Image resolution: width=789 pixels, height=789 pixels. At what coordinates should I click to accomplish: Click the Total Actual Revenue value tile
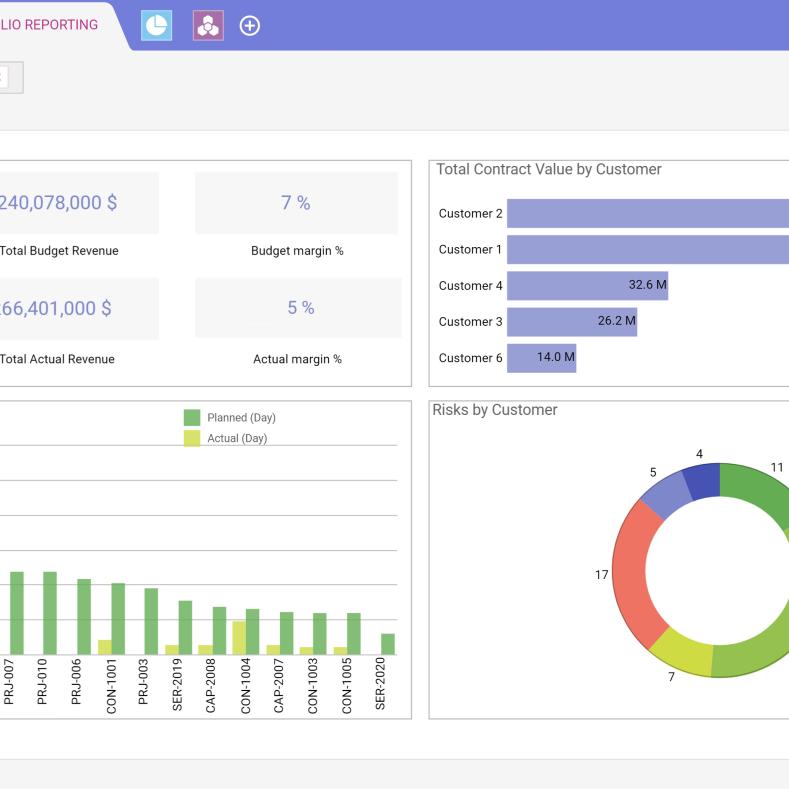70,308
